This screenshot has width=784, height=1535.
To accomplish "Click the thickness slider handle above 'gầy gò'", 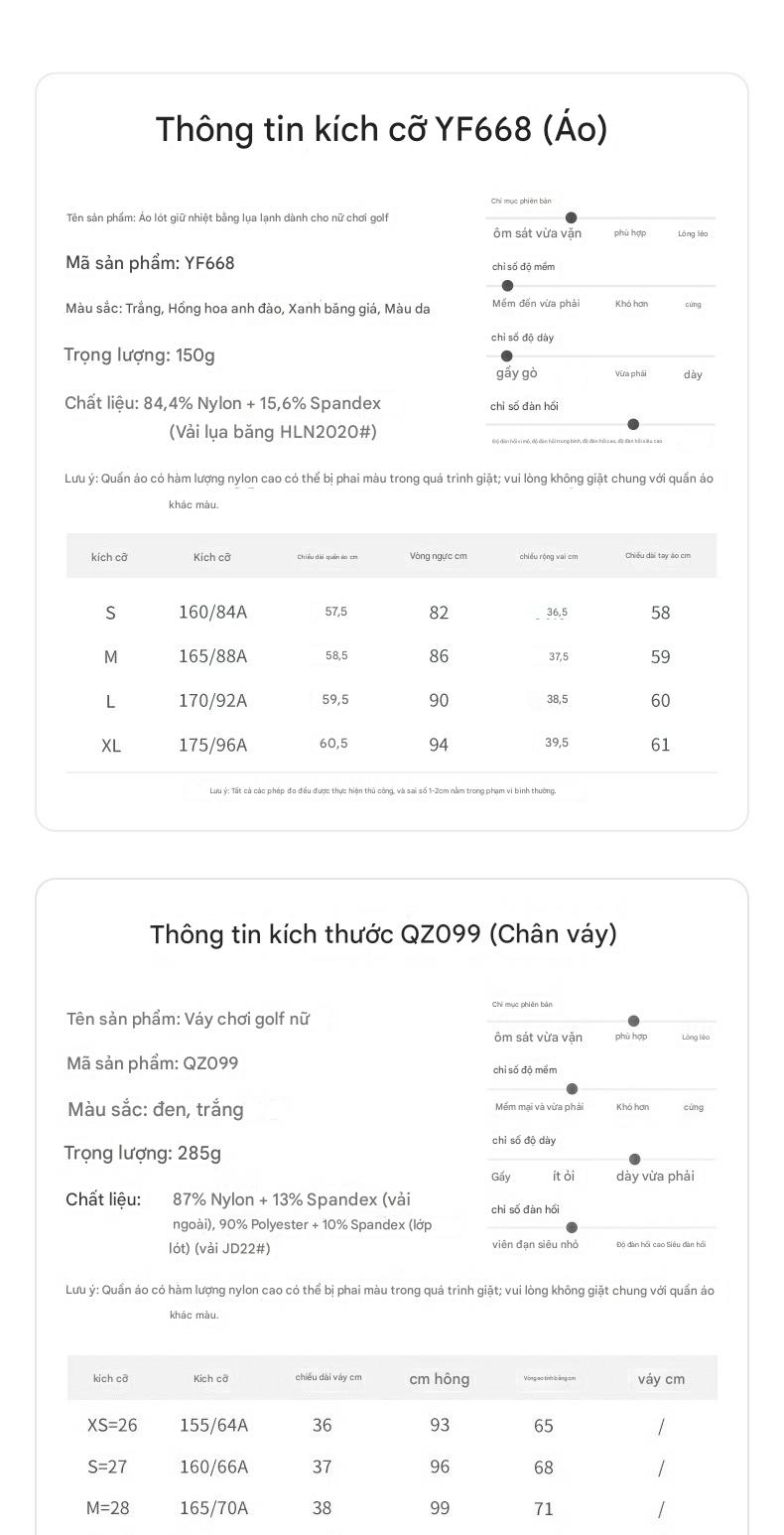I will click(507, 355).
